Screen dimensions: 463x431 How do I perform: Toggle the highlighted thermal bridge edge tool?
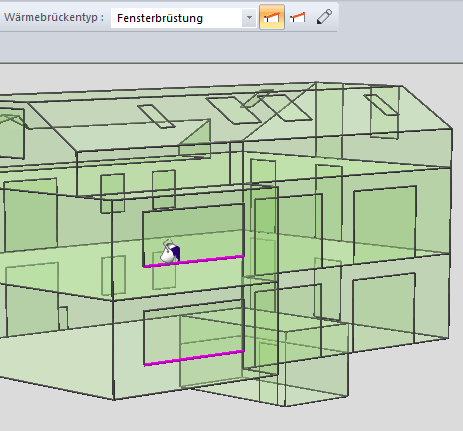(272, 17)
